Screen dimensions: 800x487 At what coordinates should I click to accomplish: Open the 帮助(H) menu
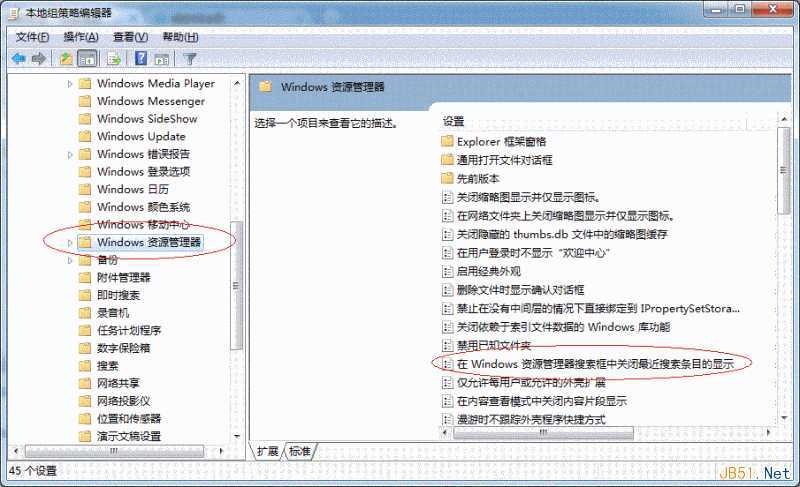coord(180,37)
